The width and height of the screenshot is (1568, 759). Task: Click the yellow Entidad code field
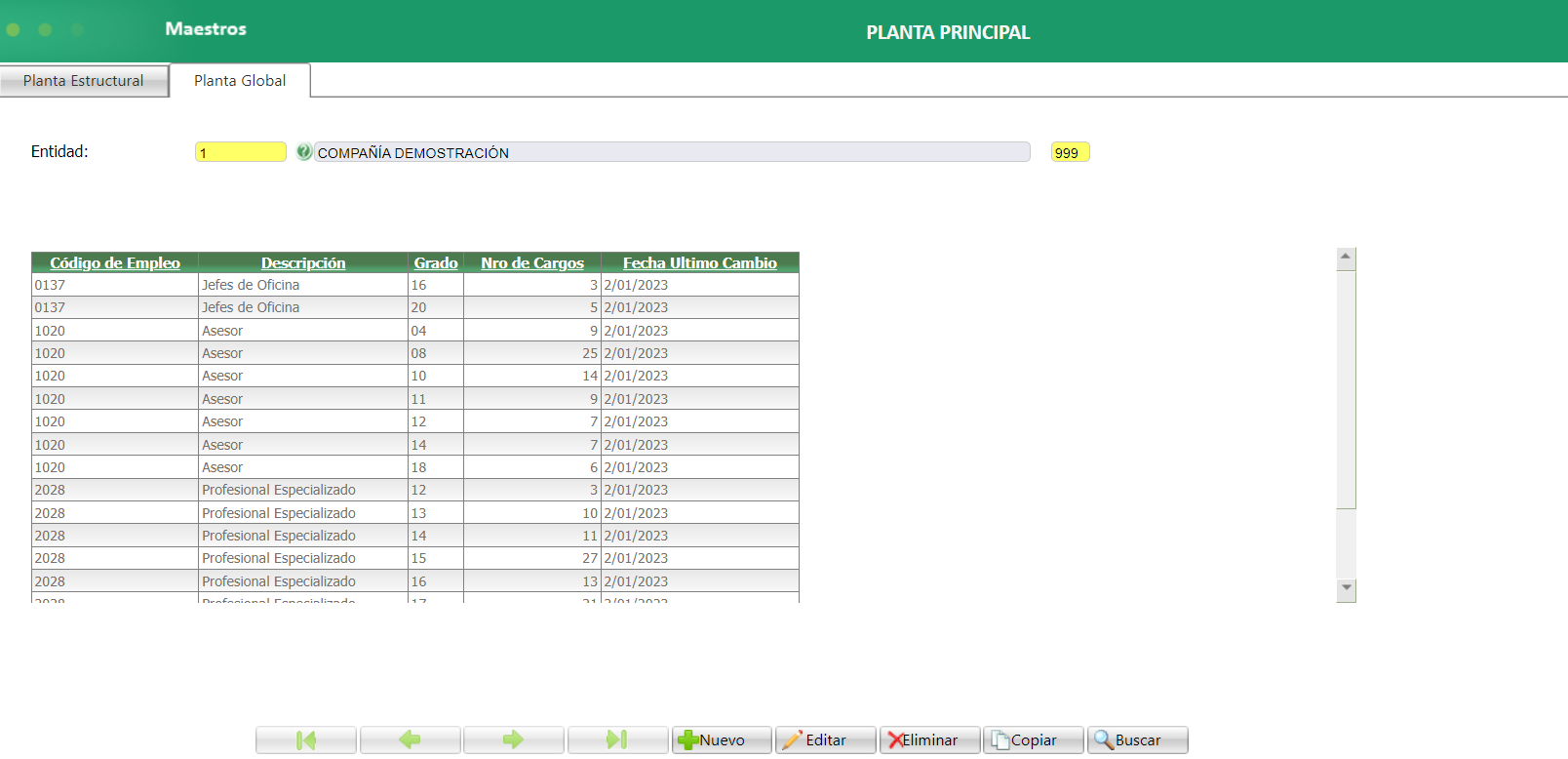241,152
